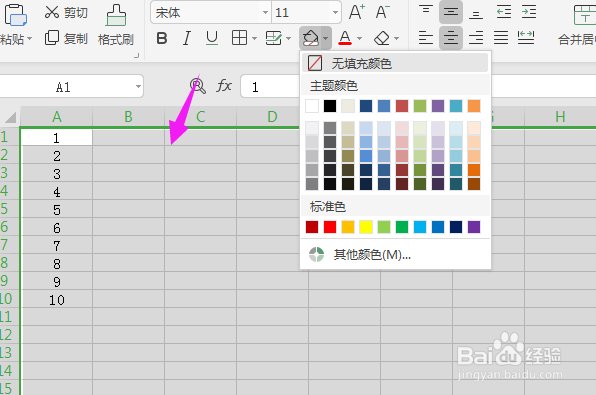The width and height of the screenshot is (596, 395).
Task: Click the fill color bucket icon
Action: [310, 38]
